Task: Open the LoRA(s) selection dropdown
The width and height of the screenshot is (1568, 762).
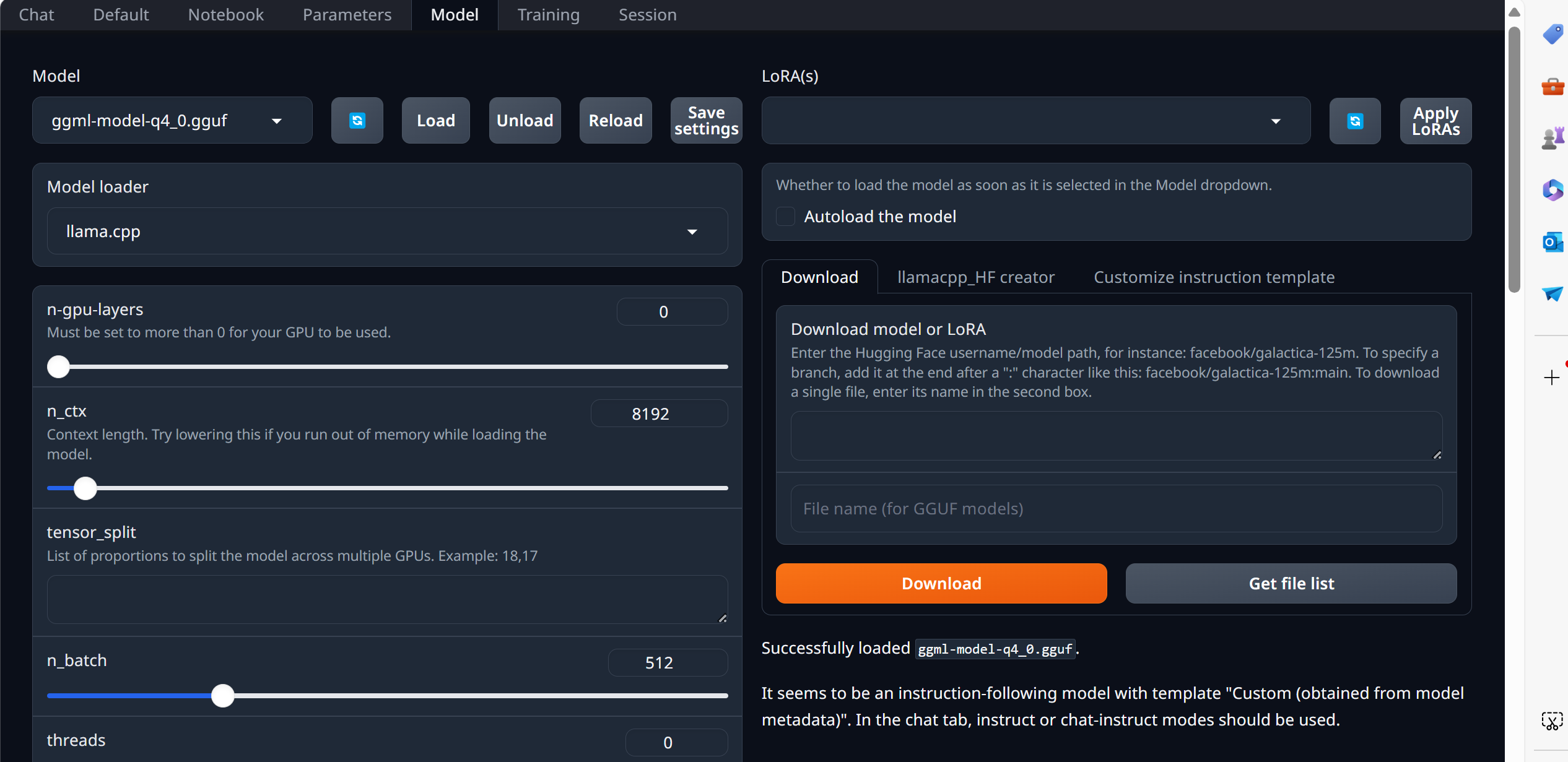Action: (1035, 121)
